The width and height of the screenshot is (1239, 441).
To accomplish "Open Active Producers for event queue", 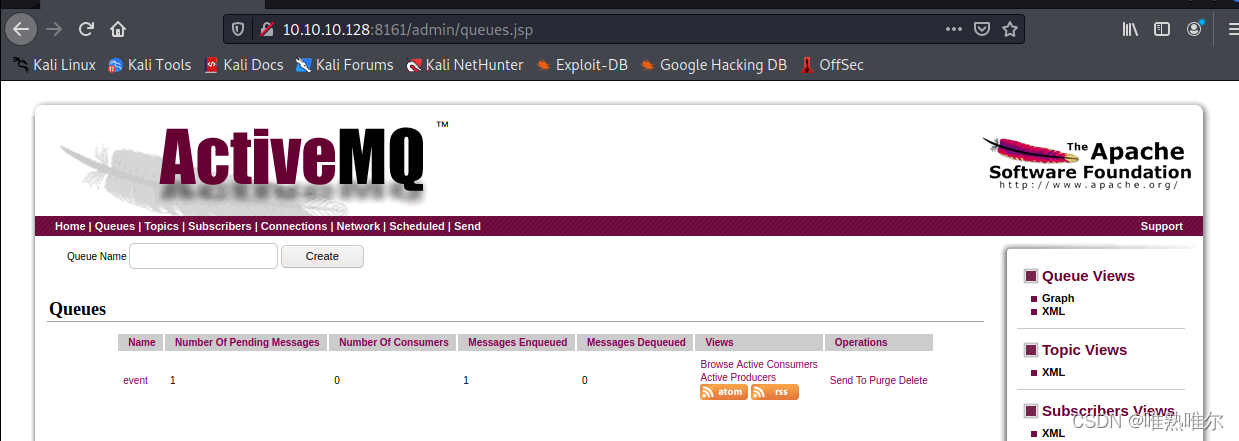I will coord(738,377).
